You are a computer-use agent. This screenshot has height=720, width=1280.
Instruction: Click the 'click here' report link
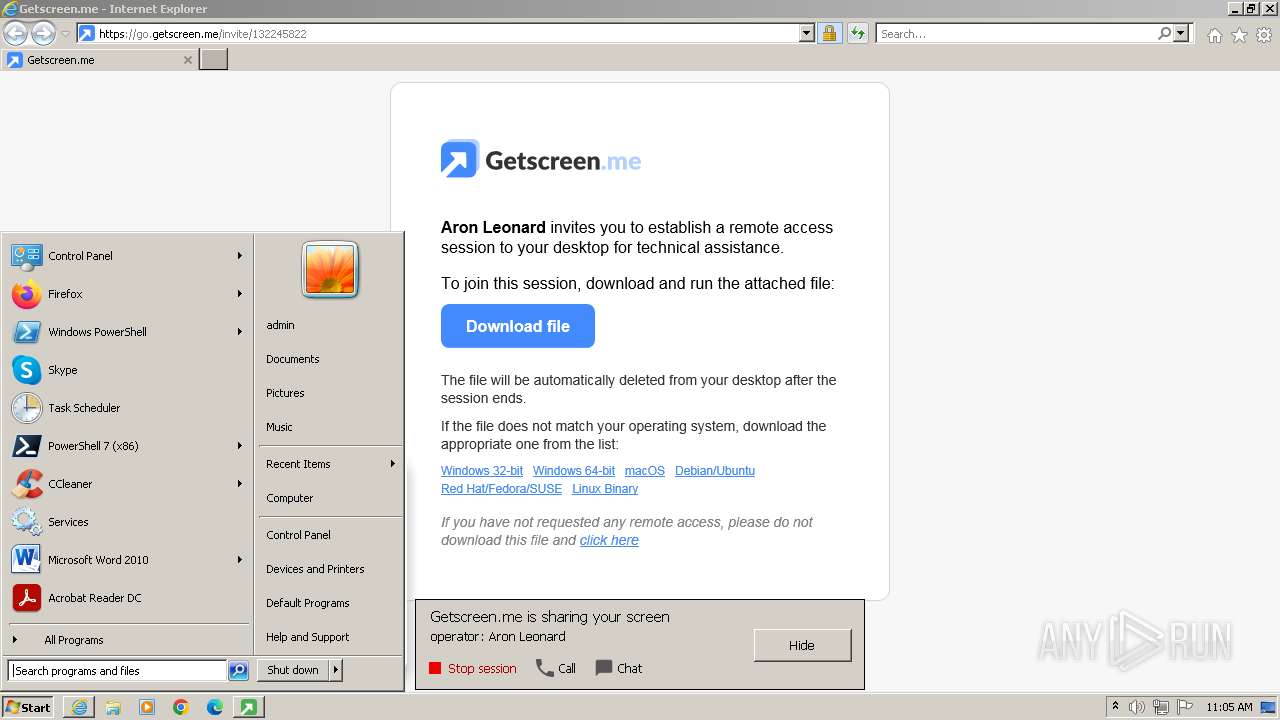(x=609, y=540)
